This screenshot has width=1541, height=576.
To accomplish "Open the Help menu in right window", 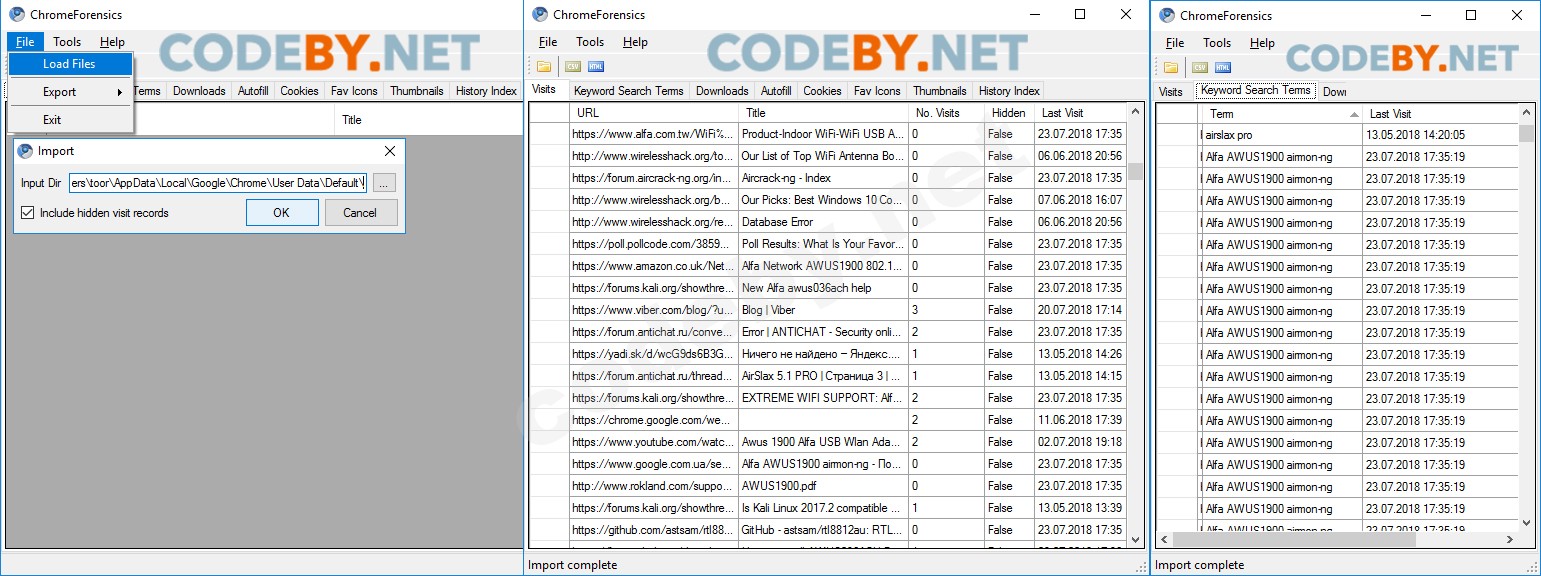I will tap(1262, 43).
